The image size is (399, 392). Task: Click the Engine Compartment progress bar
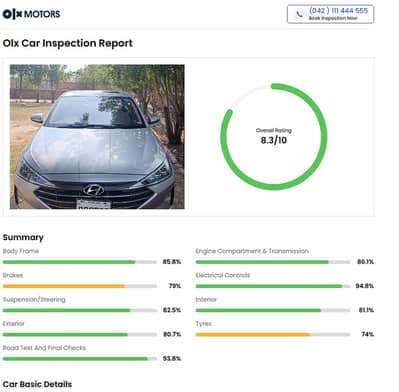[x=273, y=262]
